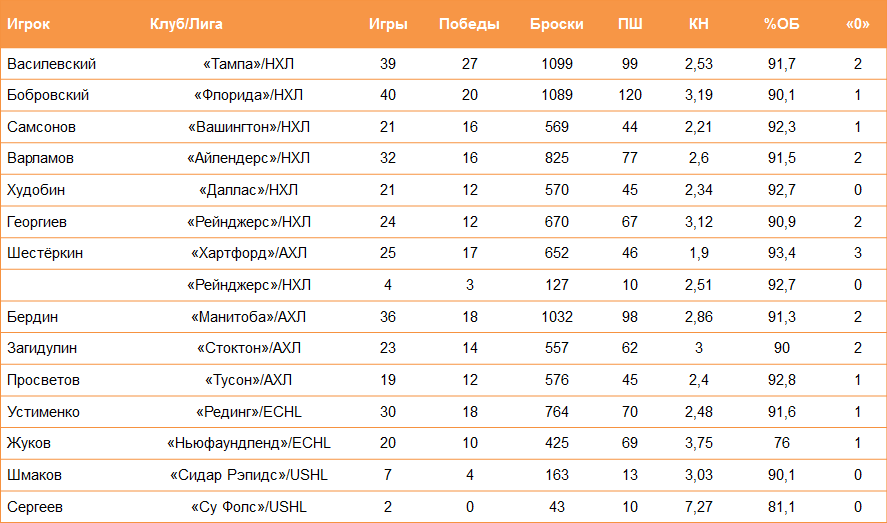Click the КН column header
The width and height of the screenshot is (887, 523).
(x=699, y=24)
